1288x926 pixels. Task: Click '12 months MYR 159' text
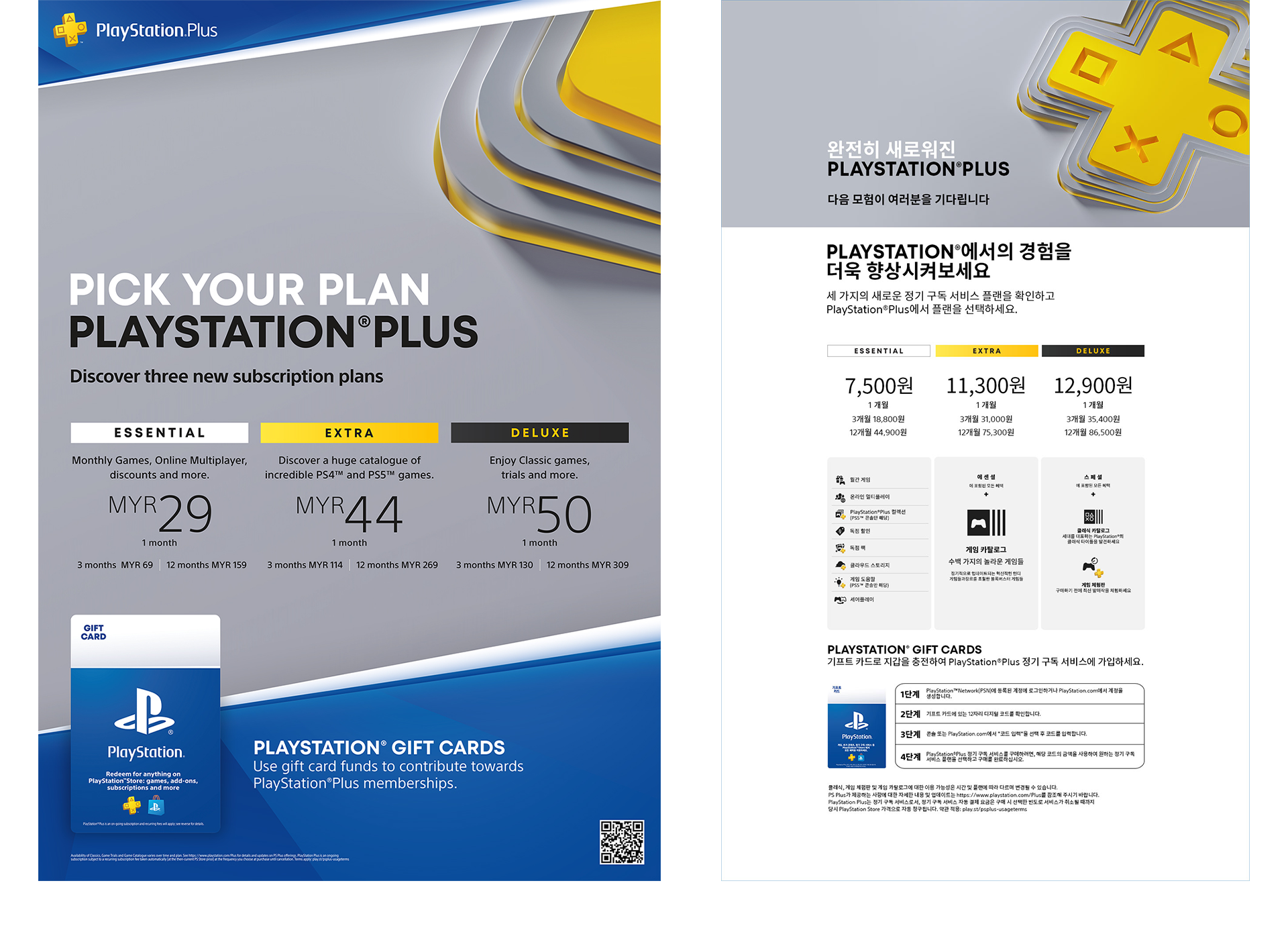tap(207, 565)
